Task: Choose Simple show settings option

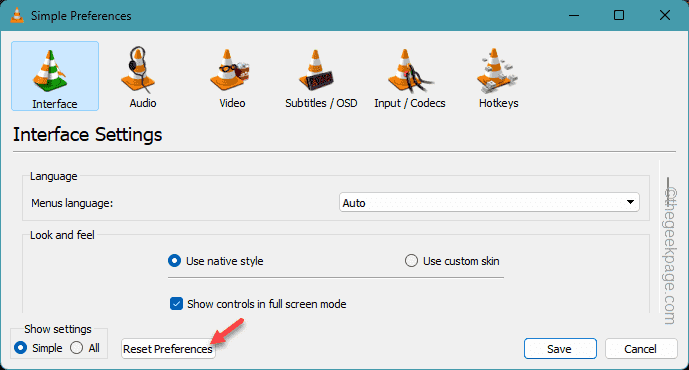Action: click(21, 348)
